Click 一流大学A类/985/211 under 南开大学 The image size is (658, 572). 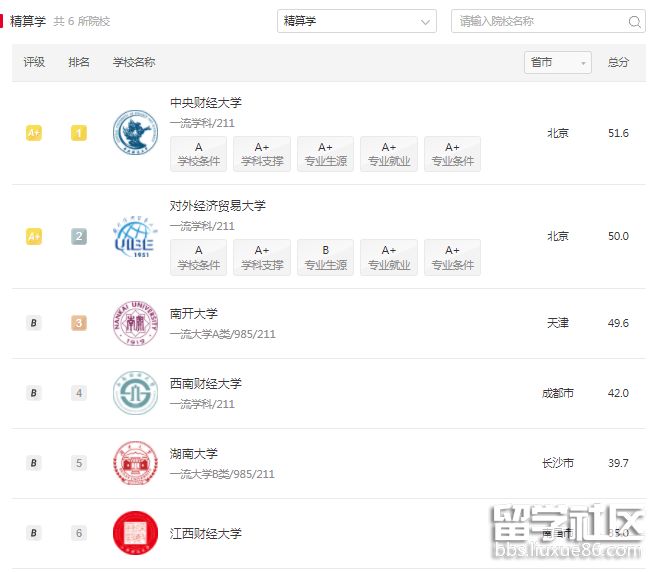[223, 334]
